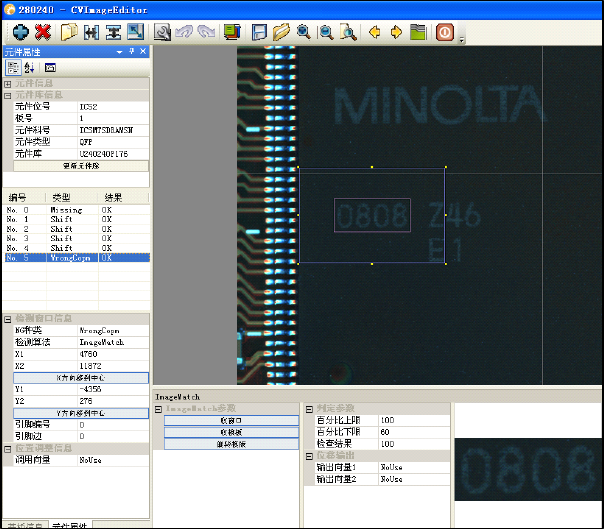The height and width of the screenshot is (529, 604).
Task: Switch to the 元件属性 bottom tab
Action: click(x=70, y=524)
